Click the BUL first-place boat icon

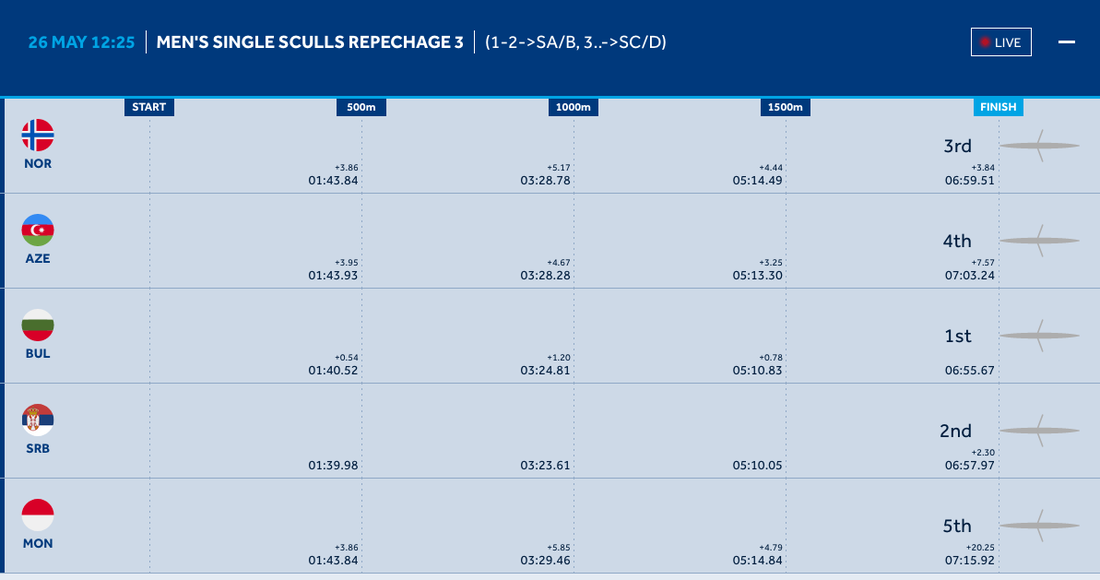1040,336
